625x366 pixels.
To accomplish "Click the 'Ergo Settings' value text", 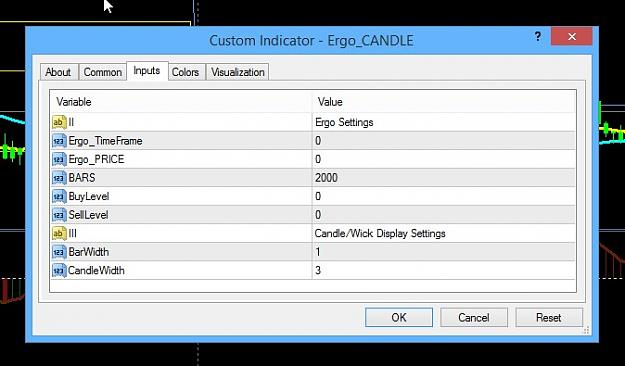I will coord(344,122).
